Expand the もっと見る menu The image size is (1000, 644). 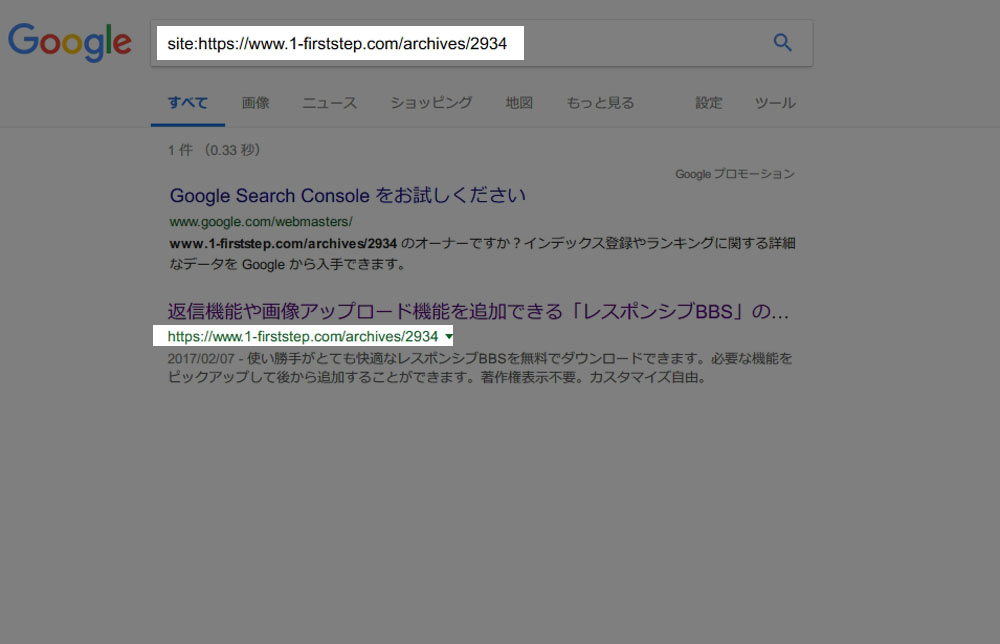click(x=600, y=103)
